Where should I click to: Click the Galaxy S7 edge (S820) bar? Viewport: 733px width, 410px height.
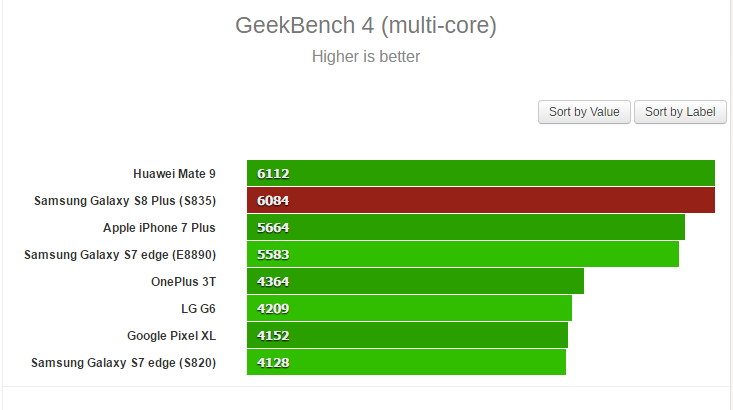click(406, 362)
